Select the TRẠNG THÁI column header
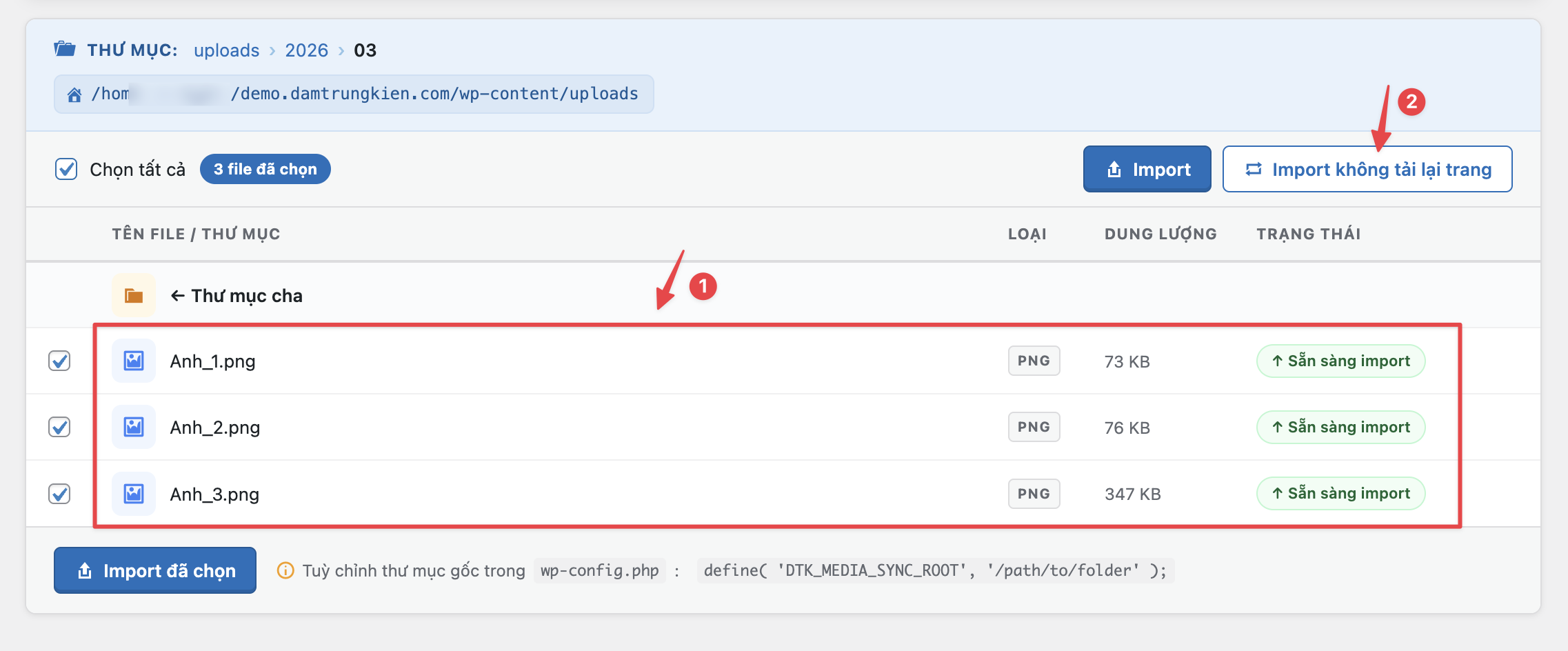1568x651 pixels. 1309,234
